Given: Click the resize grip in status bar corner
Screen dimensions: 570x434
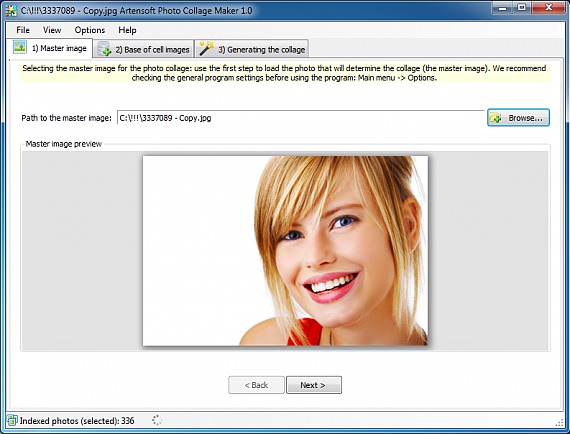Looking at the screenshot, I should point(559,422).
